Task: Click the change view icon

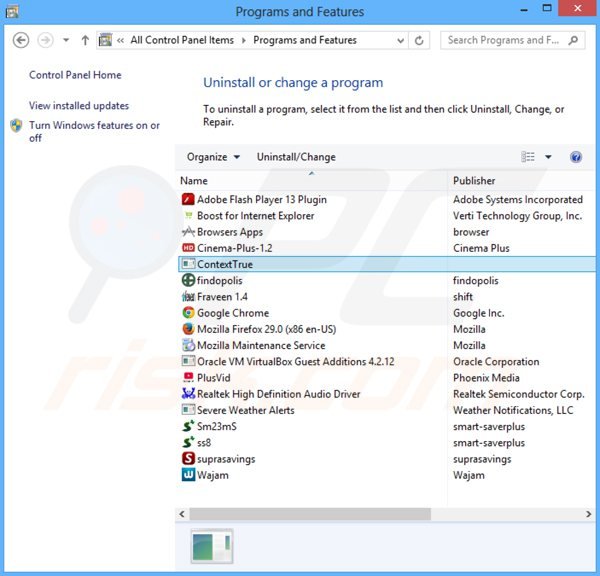Action: pos(528,157)
